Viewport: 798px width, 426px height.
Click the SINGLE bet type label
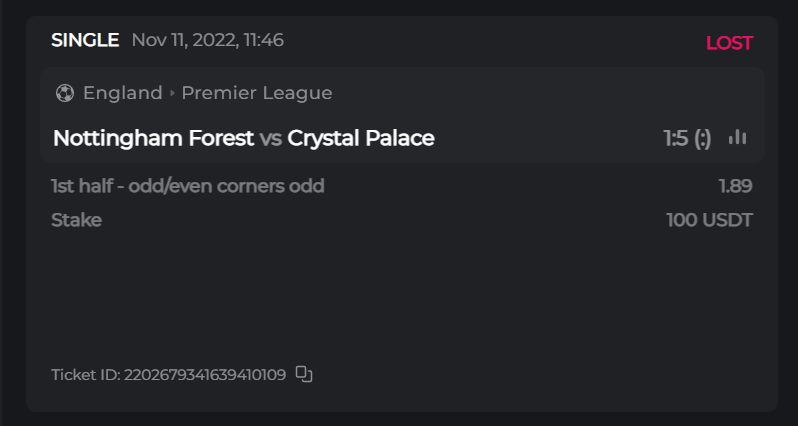(x=85, y=40)
